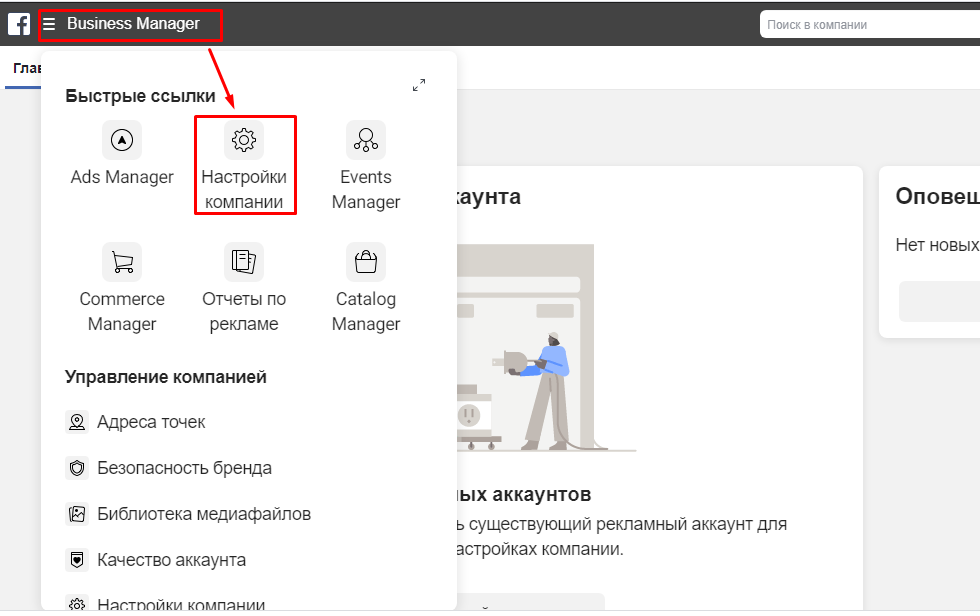This screenshot has height=616, width=980.
Task: Open 'Настройки компании' gear shortcut
Action: pyautogui.click(x=244, y=140)
